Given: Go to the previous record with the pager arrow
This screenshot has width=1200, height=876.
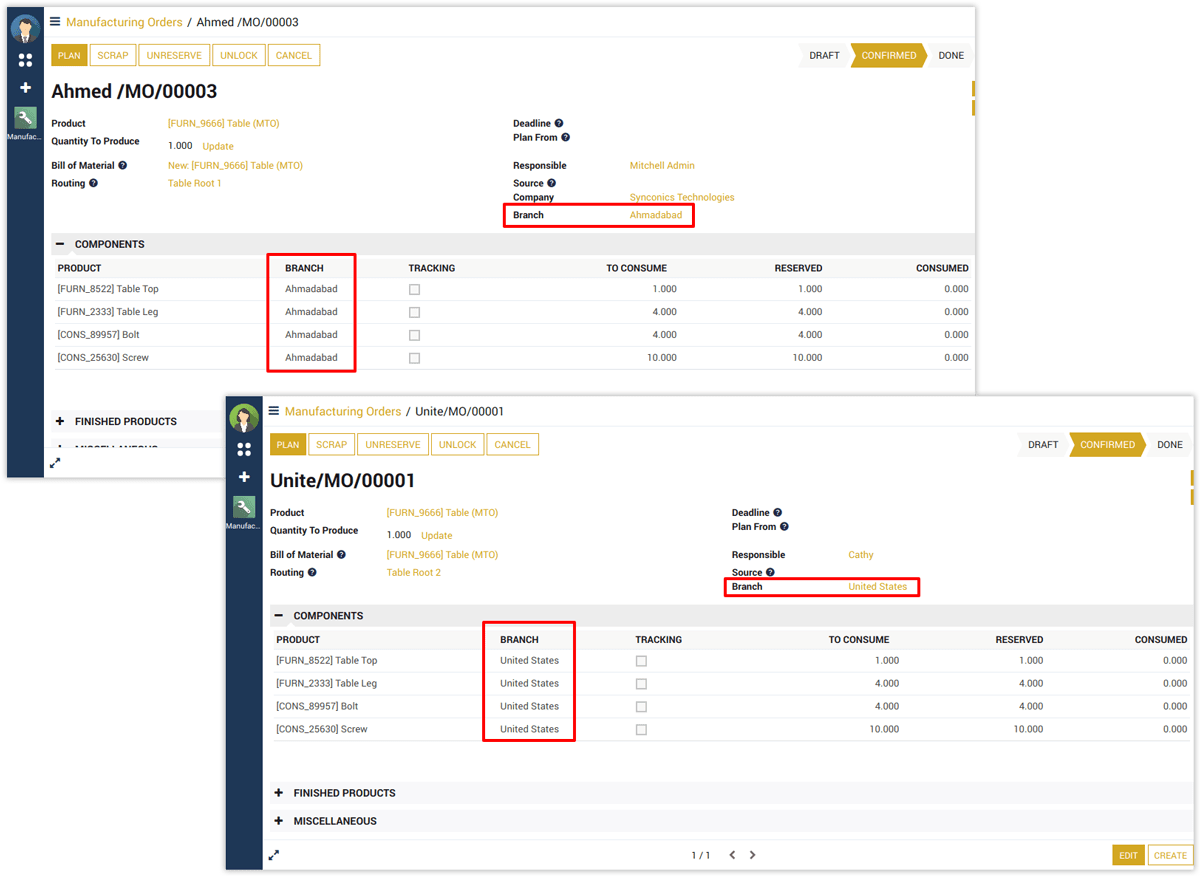Looking at the screenshot, I should click(x=732, y=855).
